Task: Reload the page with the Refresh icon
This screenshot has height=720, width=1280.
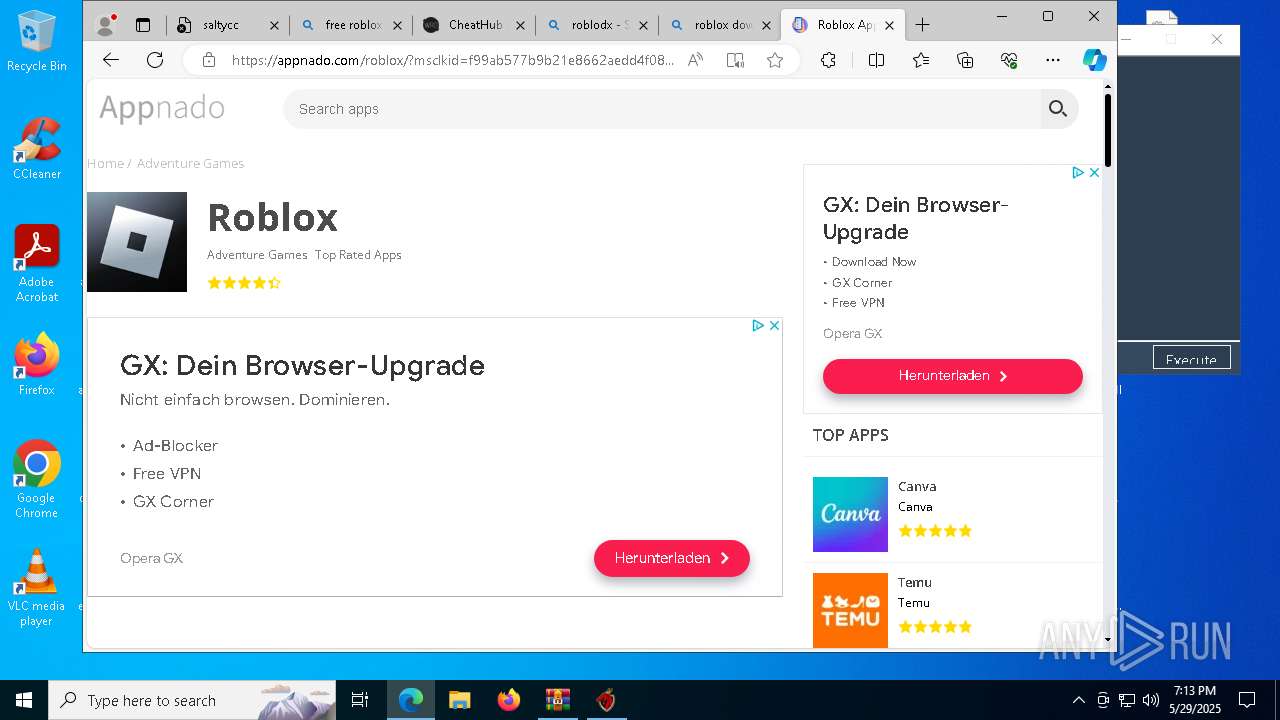Action: tap(155, 60)
